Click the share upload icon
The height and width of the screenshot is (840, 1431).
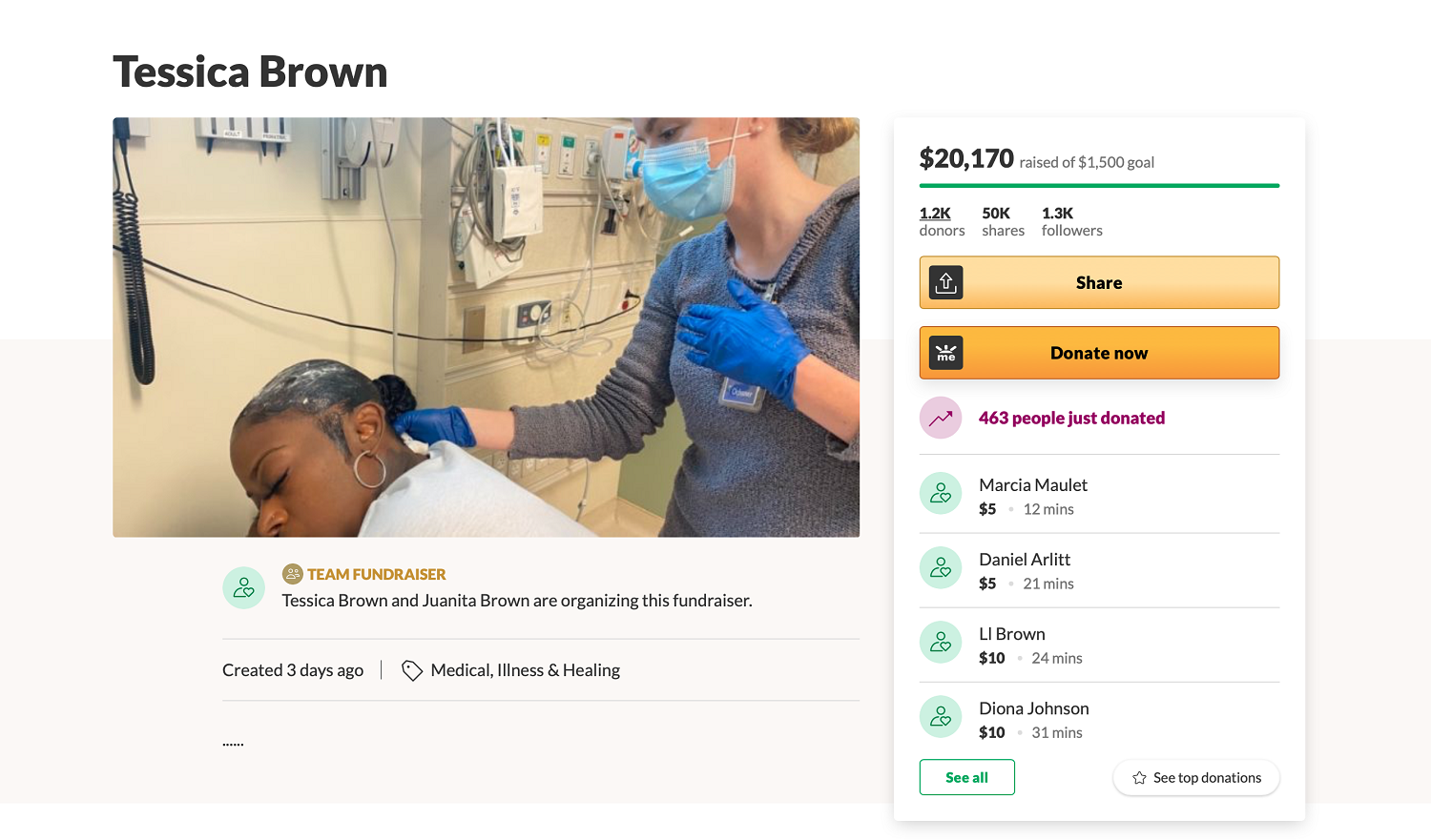tap(945, 283)
